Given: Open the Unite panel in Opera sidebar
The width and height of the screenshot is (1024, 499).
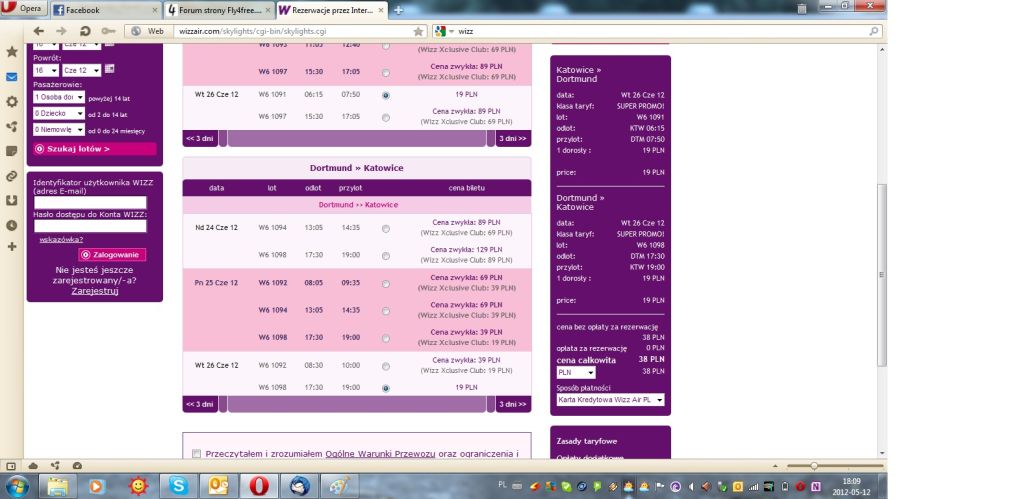Looking at the screenshot, I should point(12,127).
